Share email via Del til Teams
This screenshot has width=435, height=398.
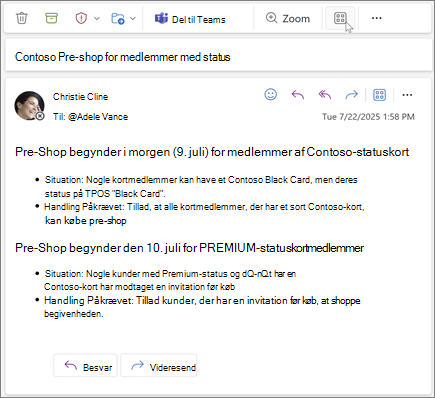click(190, 19)
